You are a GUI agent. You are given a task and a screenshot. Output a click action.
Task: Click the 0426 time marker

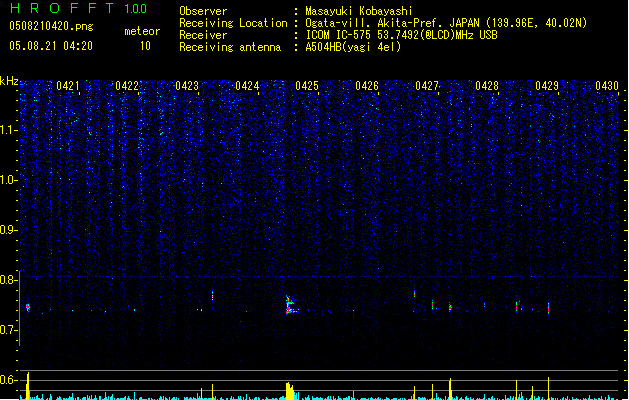point(367,86)
